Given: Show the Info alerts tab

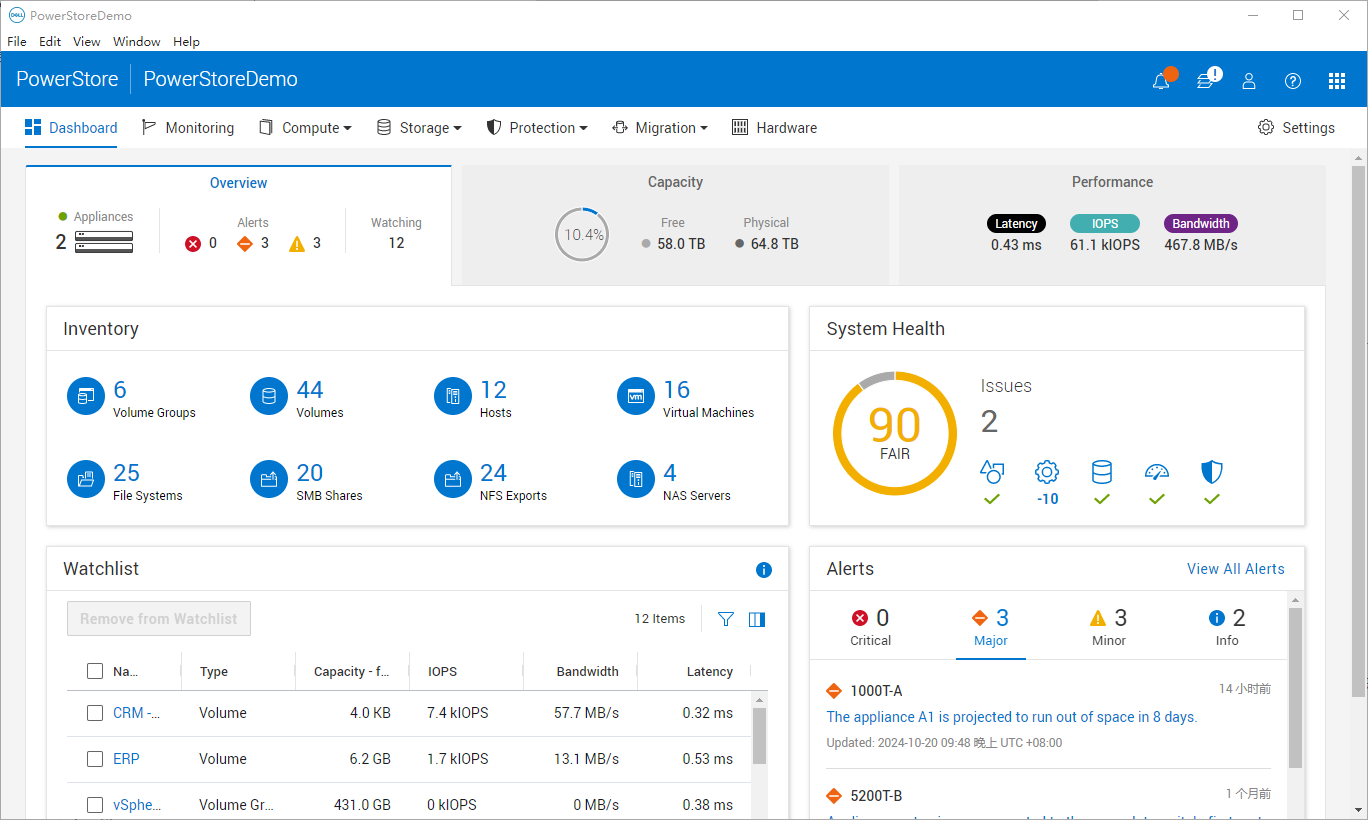Looking at the screenshot, I should [1227, 627].
